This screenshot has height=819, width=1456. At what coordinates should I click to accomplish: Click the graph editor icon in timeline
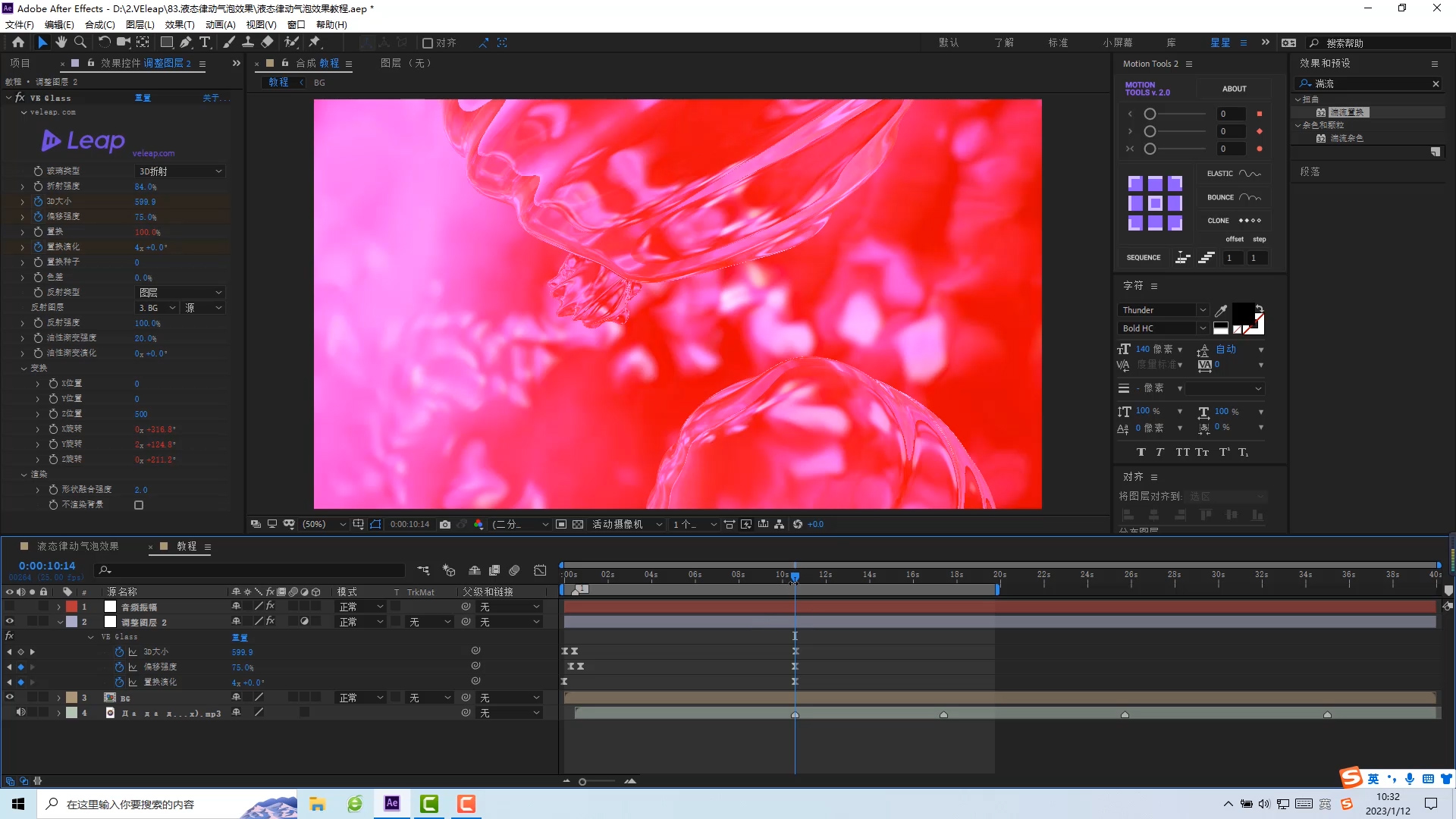click(540, 570)
